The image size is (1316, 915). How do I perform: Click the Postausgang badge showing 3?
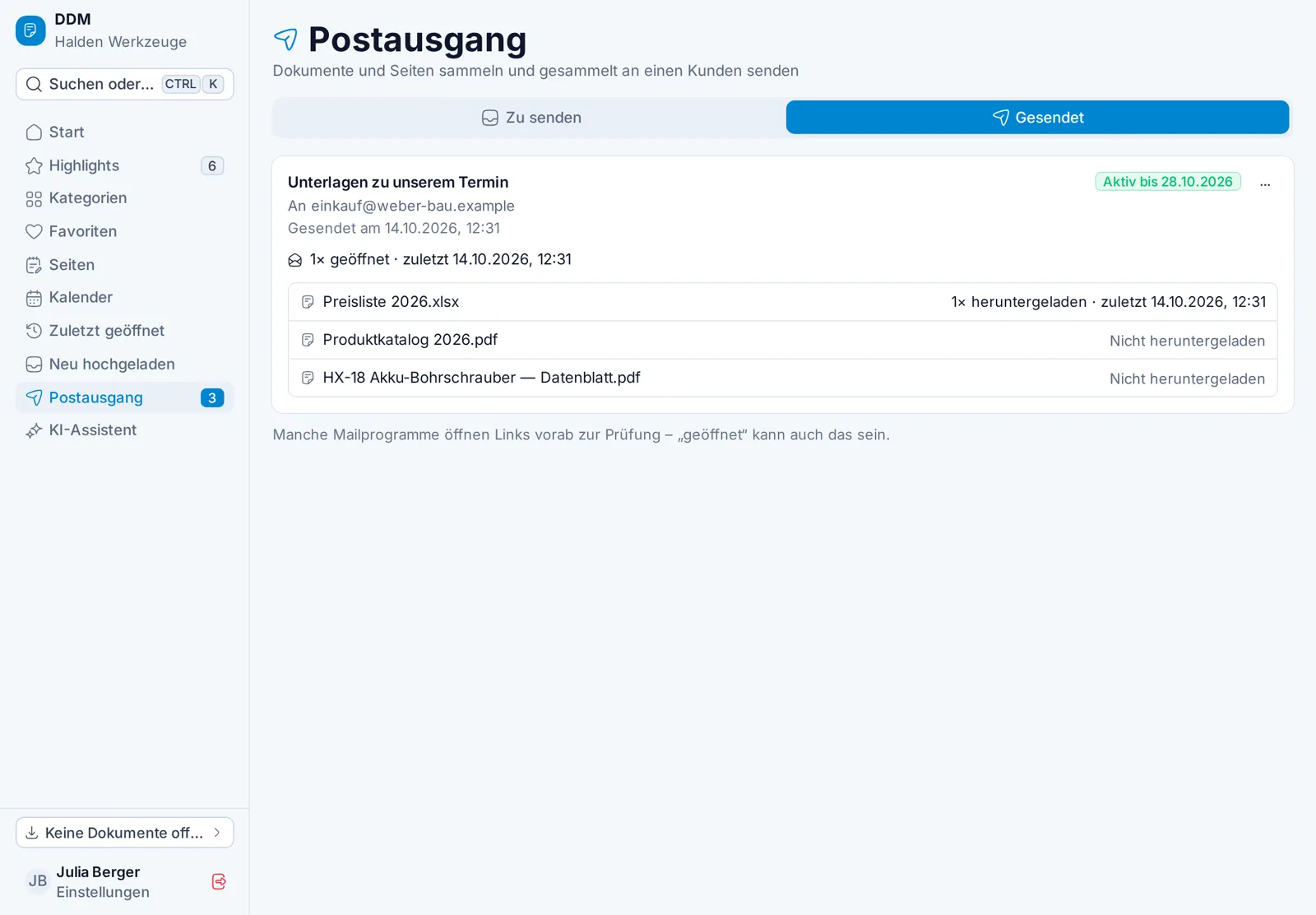click(212, 397)
